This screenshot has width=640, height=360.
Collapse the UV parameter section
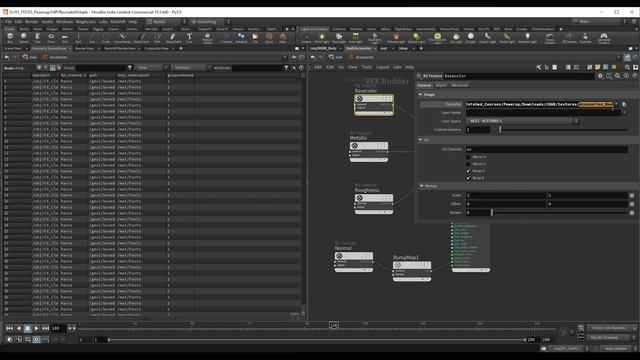421,140
